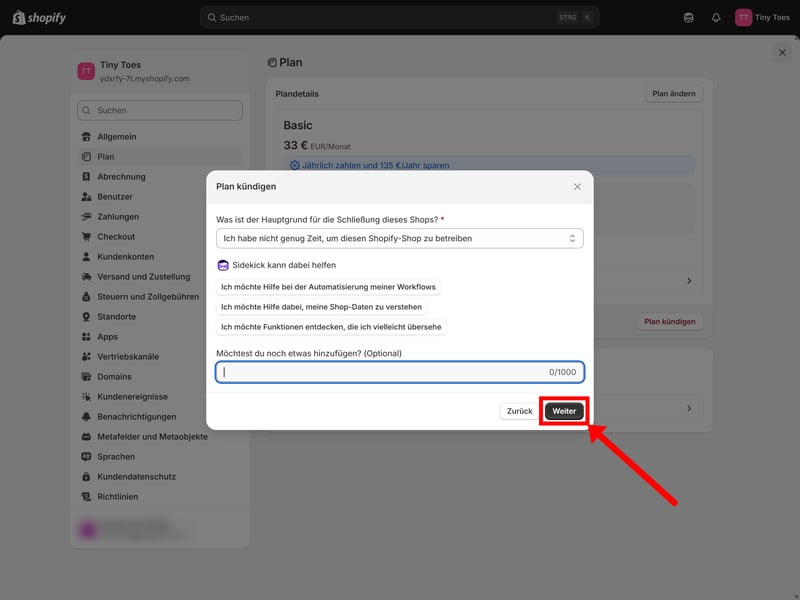Click the Zurück button
The image size is (800, 600).
coord(519,411)
